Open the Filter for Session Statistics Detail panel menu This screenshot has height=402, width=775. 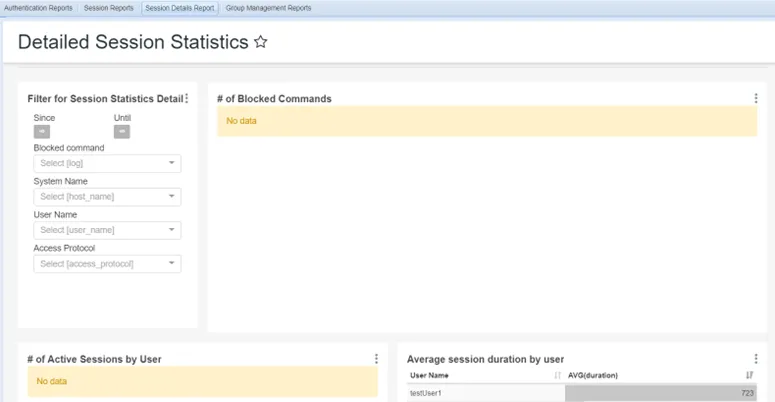coord(186,98)
